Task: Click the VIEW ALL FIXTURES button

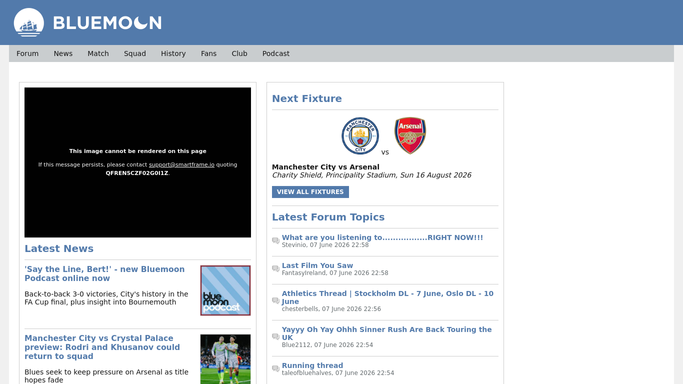Action: pyautogui.click(x=310, y=192)
